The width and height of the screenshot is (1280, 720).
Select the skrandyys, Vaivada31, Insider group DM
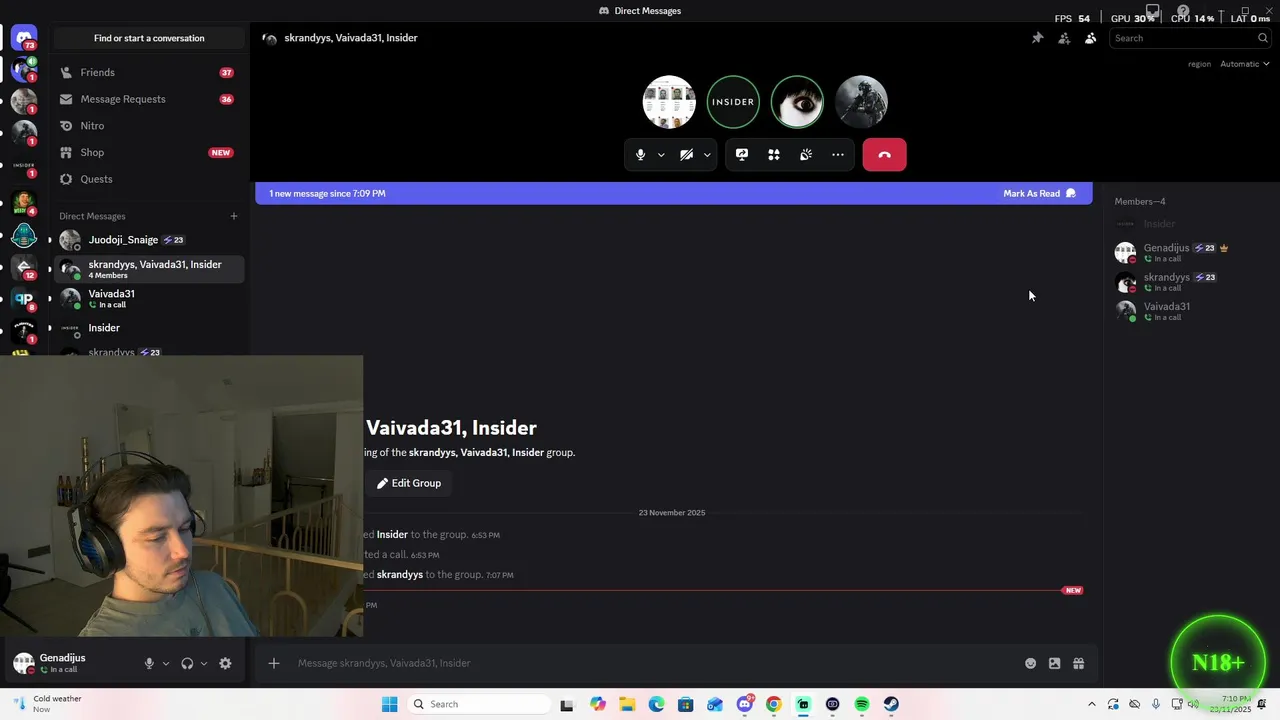coord(148,269)
